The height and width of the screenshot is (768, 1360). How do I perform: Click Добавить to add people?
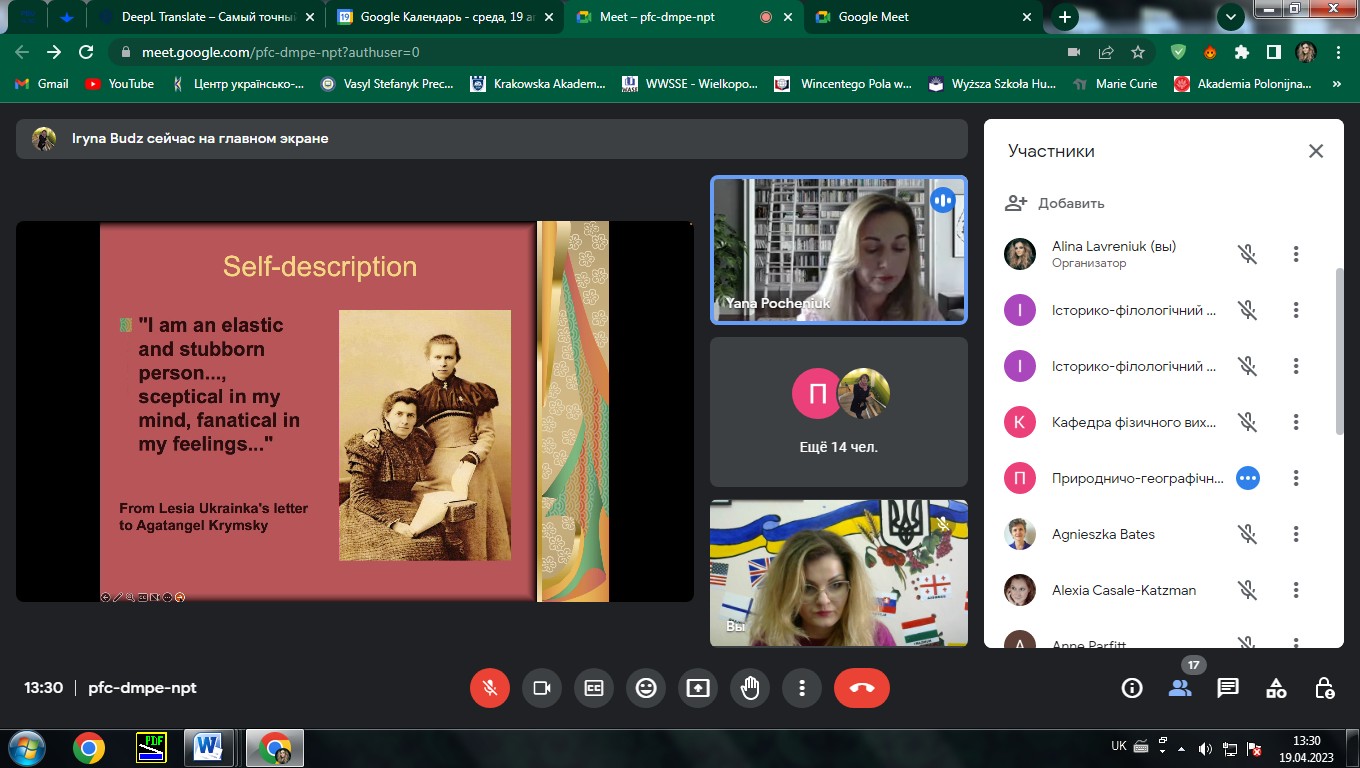1055,203
